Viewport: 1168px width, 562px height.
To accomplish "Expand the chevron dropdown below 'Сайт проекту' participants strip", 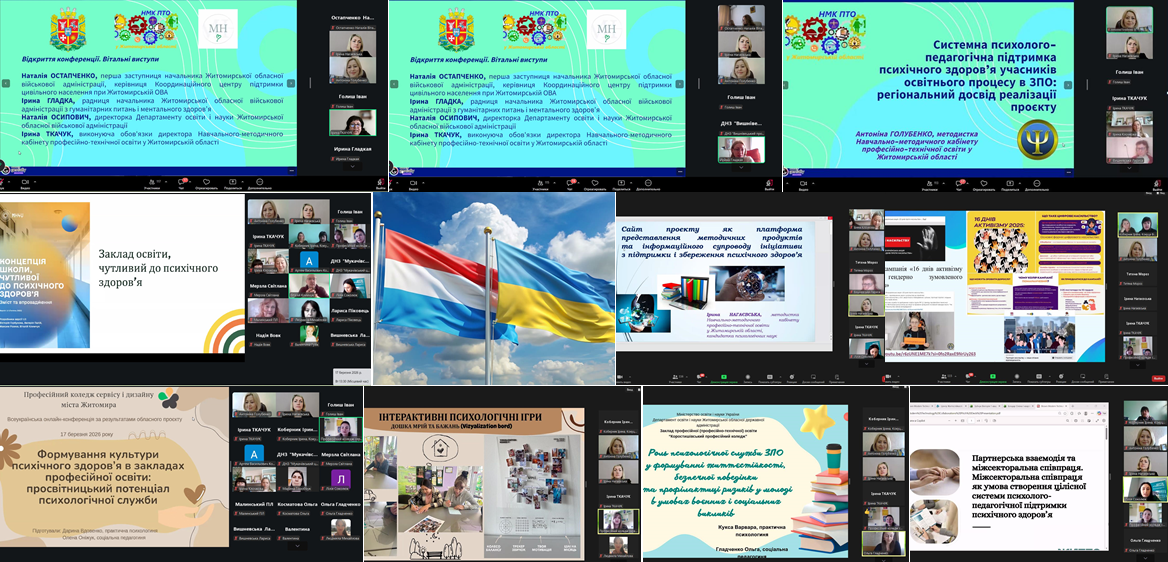I will 866,363.
